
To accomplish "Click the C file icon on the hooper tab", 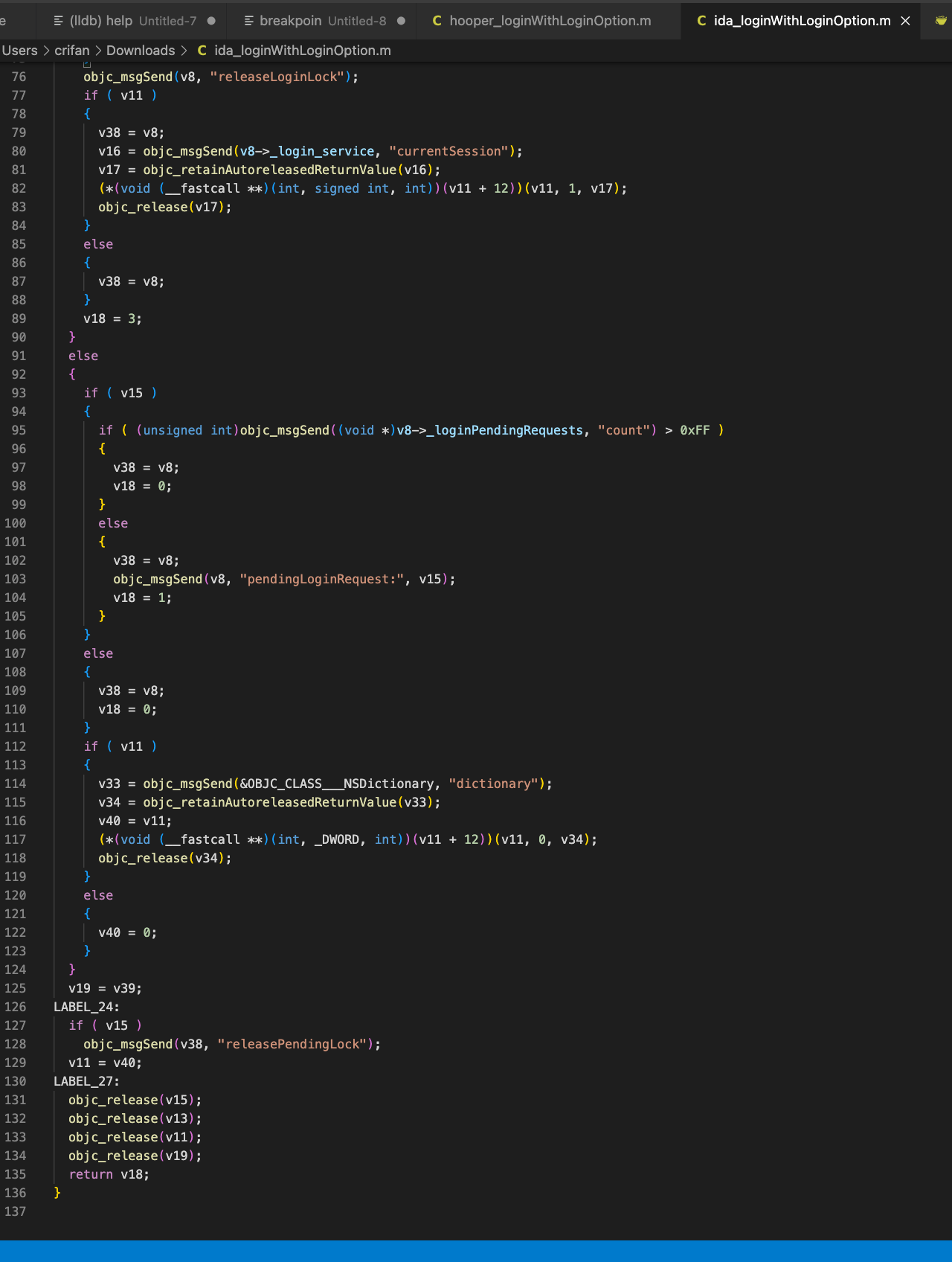I will (437, 21).
